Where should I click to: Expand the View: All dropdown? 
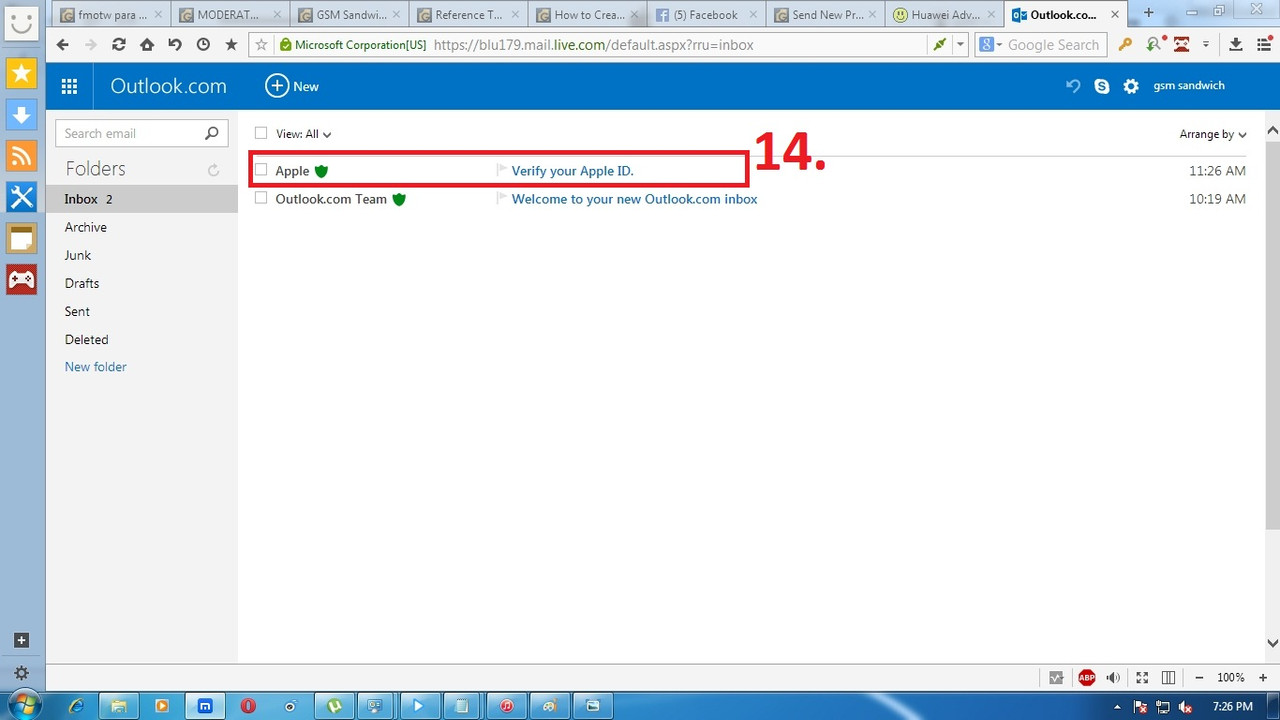304,134
